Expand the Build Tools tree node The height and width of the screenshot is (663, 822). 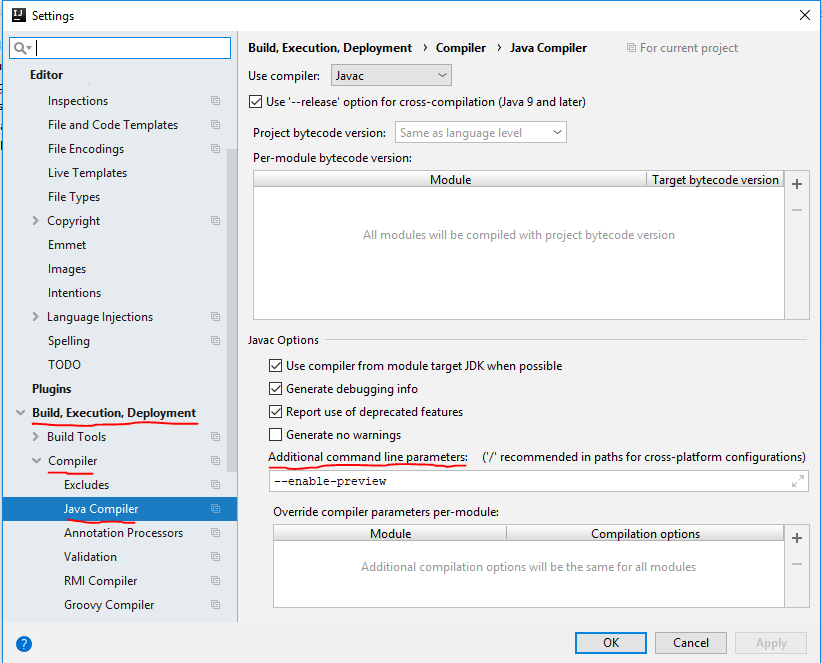click(x=37, y=437)
